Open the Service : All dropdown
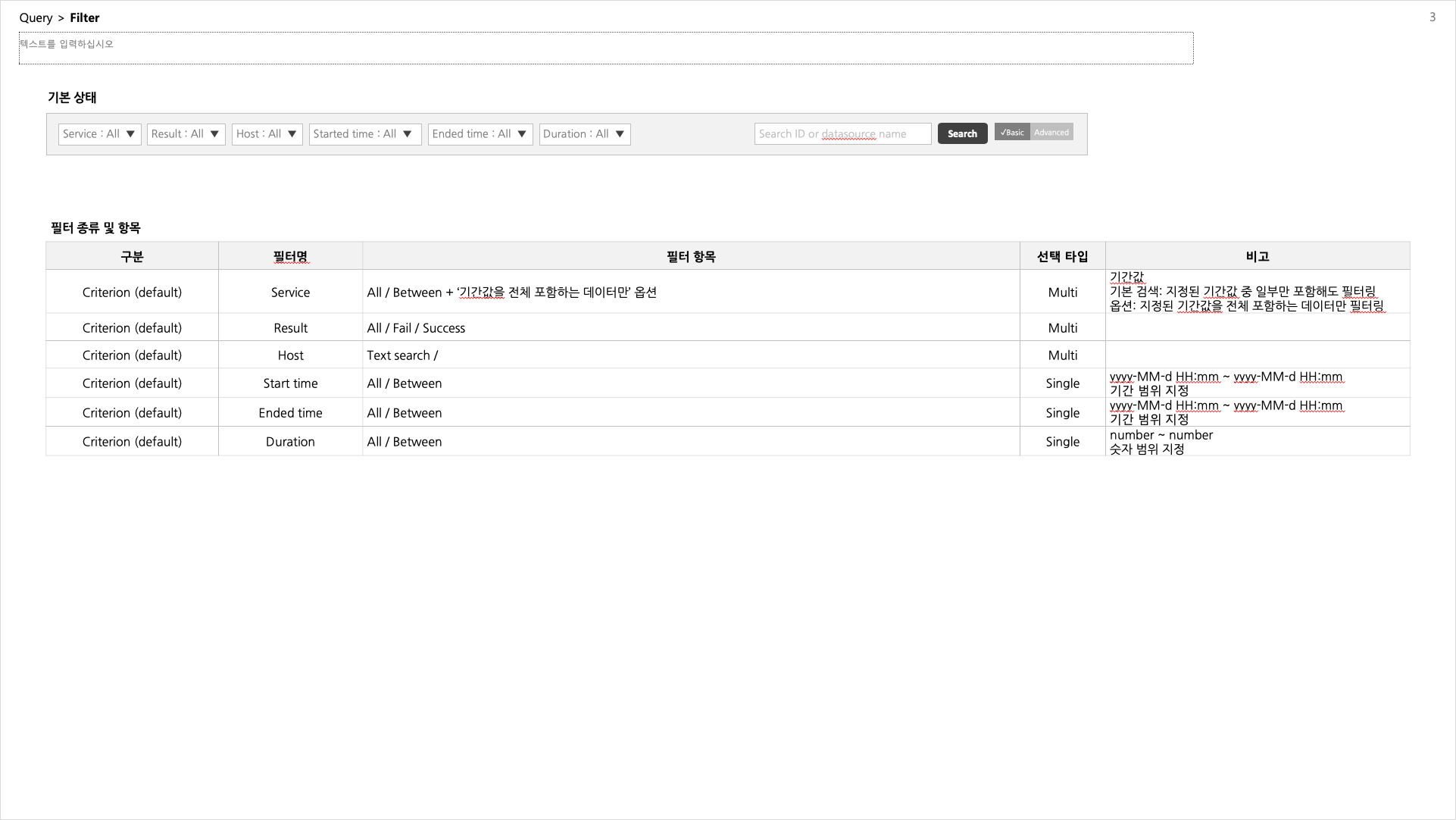1456x820 pixels. coord(99,134)
